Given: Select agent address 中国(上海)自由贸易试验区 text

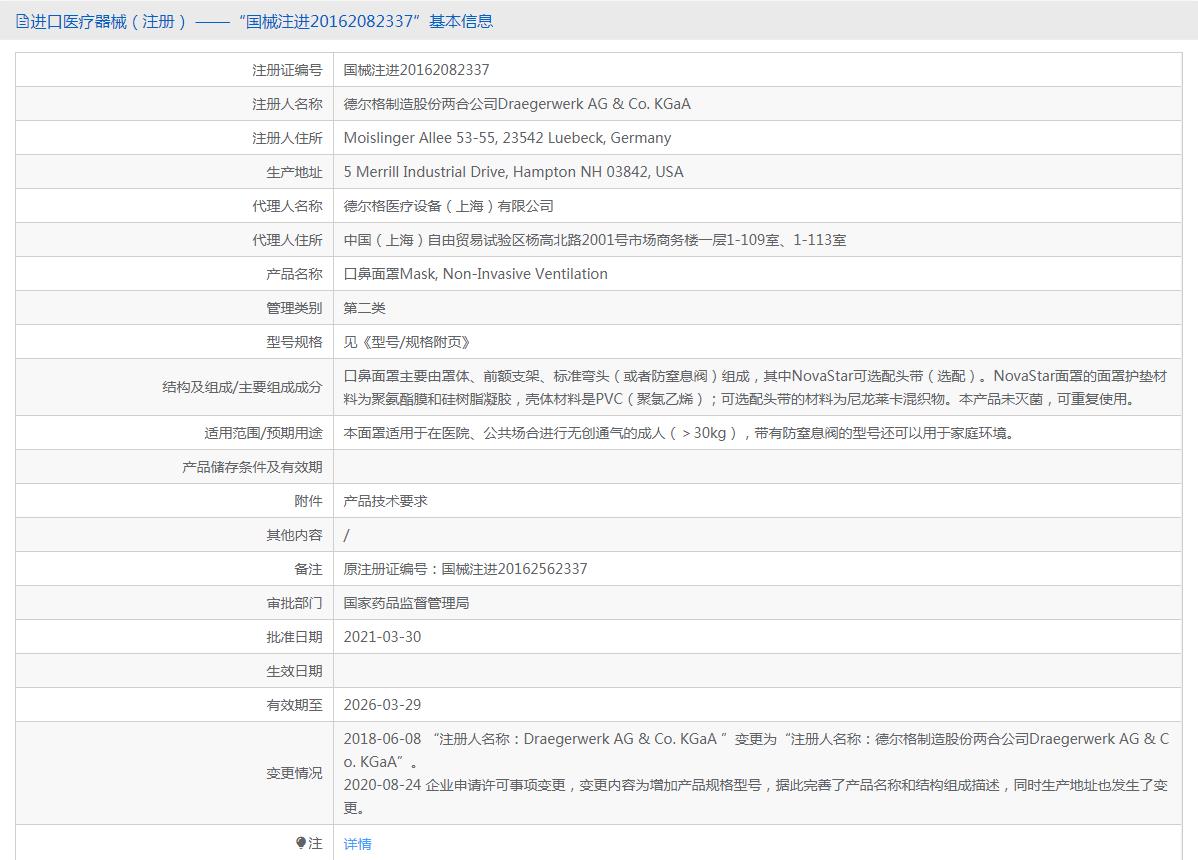Looking at the screenshot, I should pyautogui.click(x=594, y=240).
